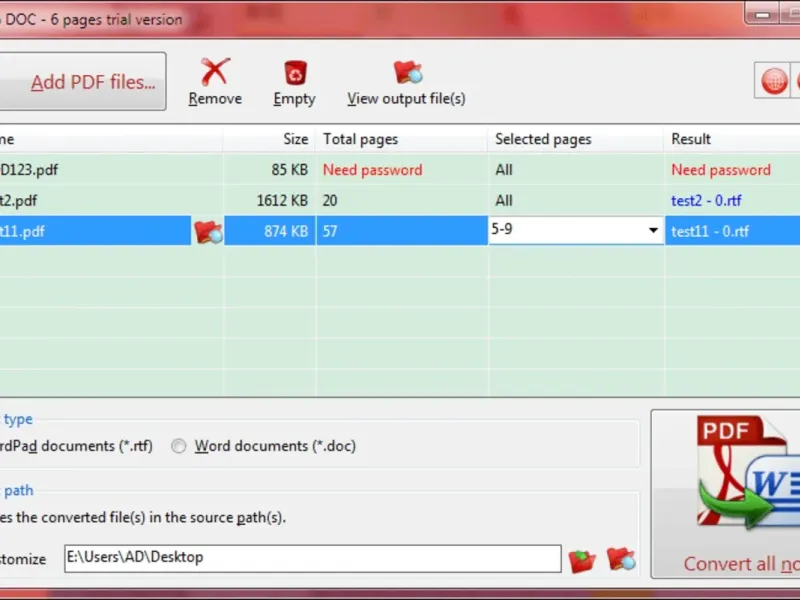
Task: Click the PDF to Word Convert all button
Action: point(726,494)
